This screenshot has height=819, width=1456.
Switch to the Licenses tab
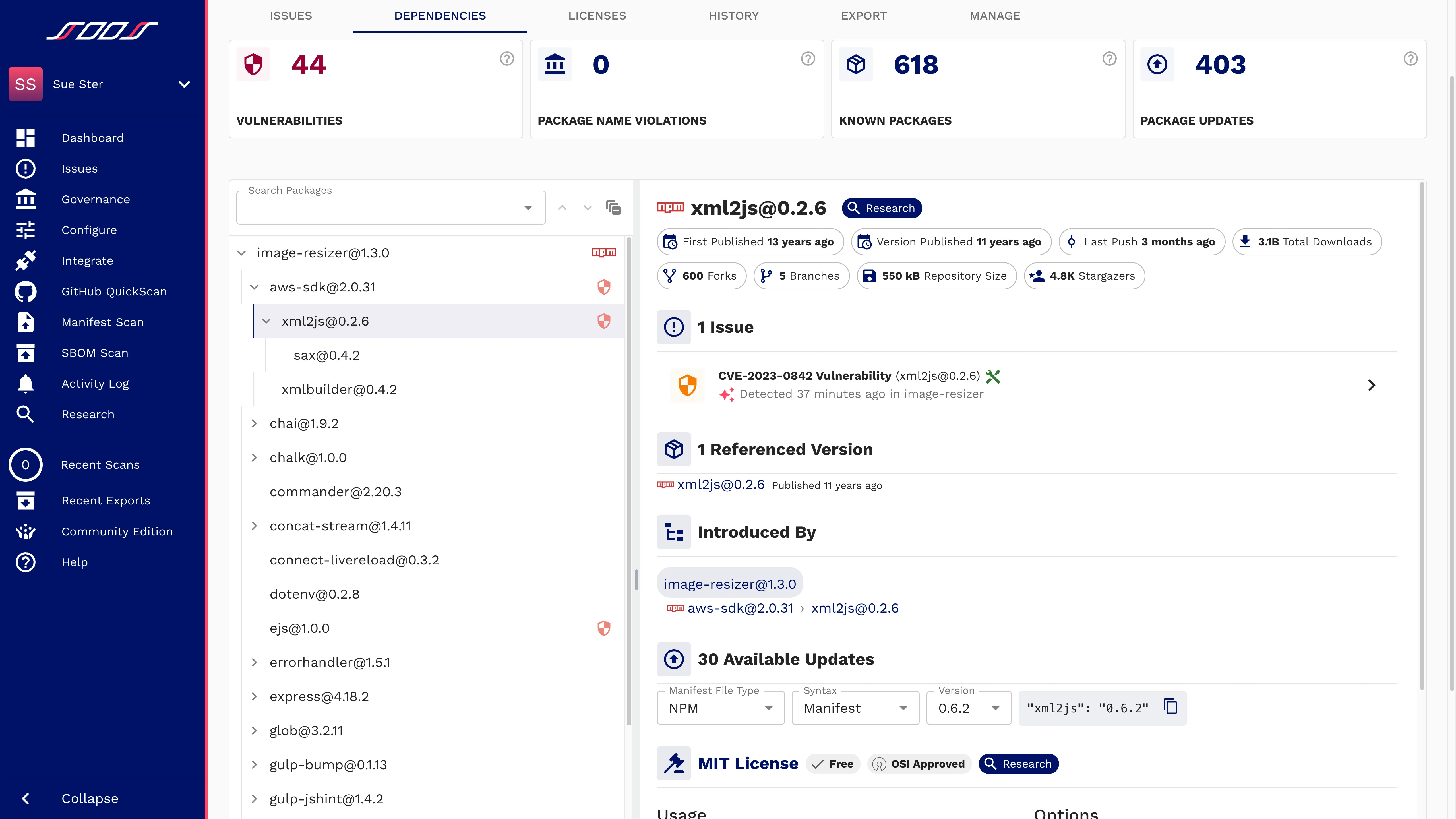coord(597,16)
